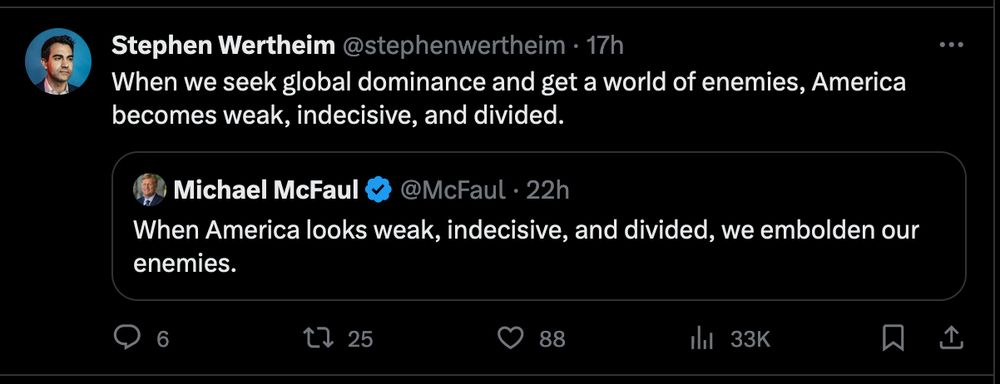
Task: Click Michael McFaul's blue verified badge
Action: [x=378, y=189]
